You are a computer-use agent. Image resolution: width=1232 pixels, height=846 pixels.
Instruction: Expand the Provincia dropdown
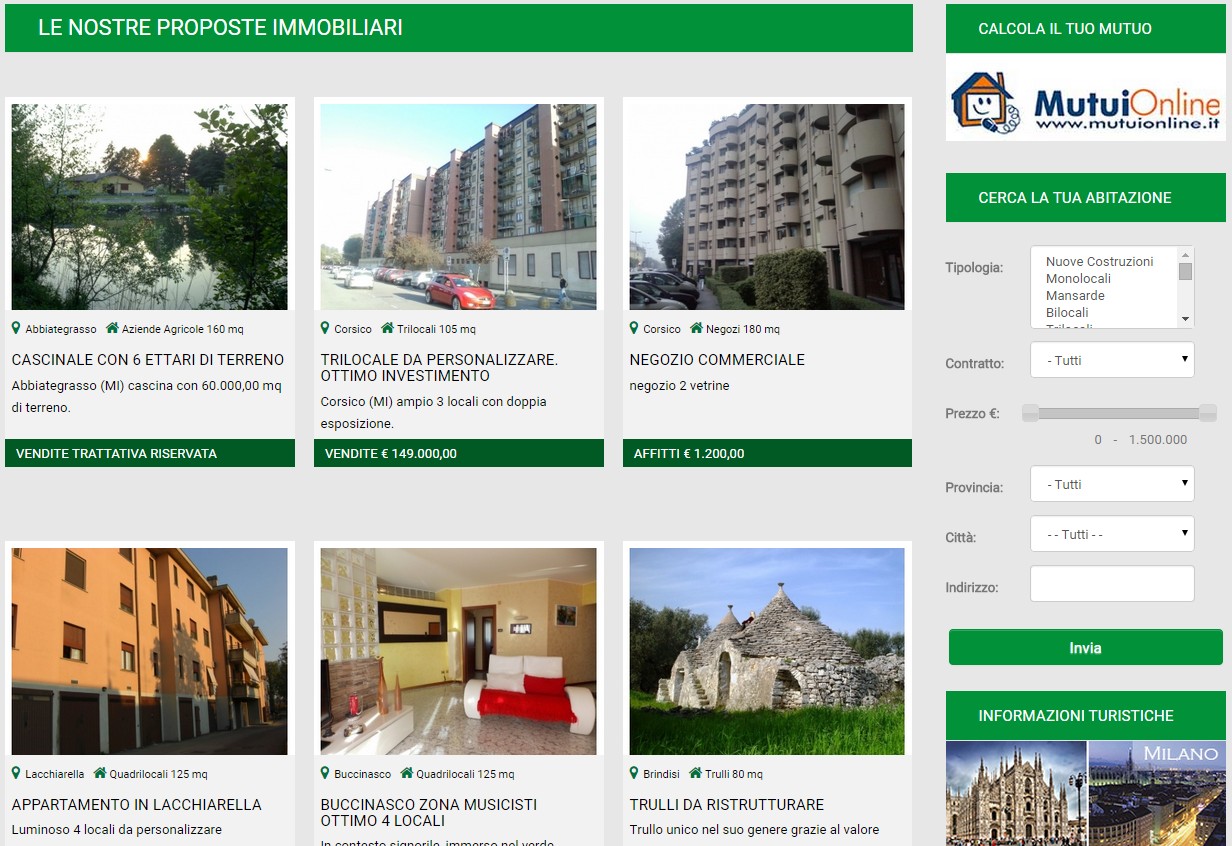(1112, 484)
